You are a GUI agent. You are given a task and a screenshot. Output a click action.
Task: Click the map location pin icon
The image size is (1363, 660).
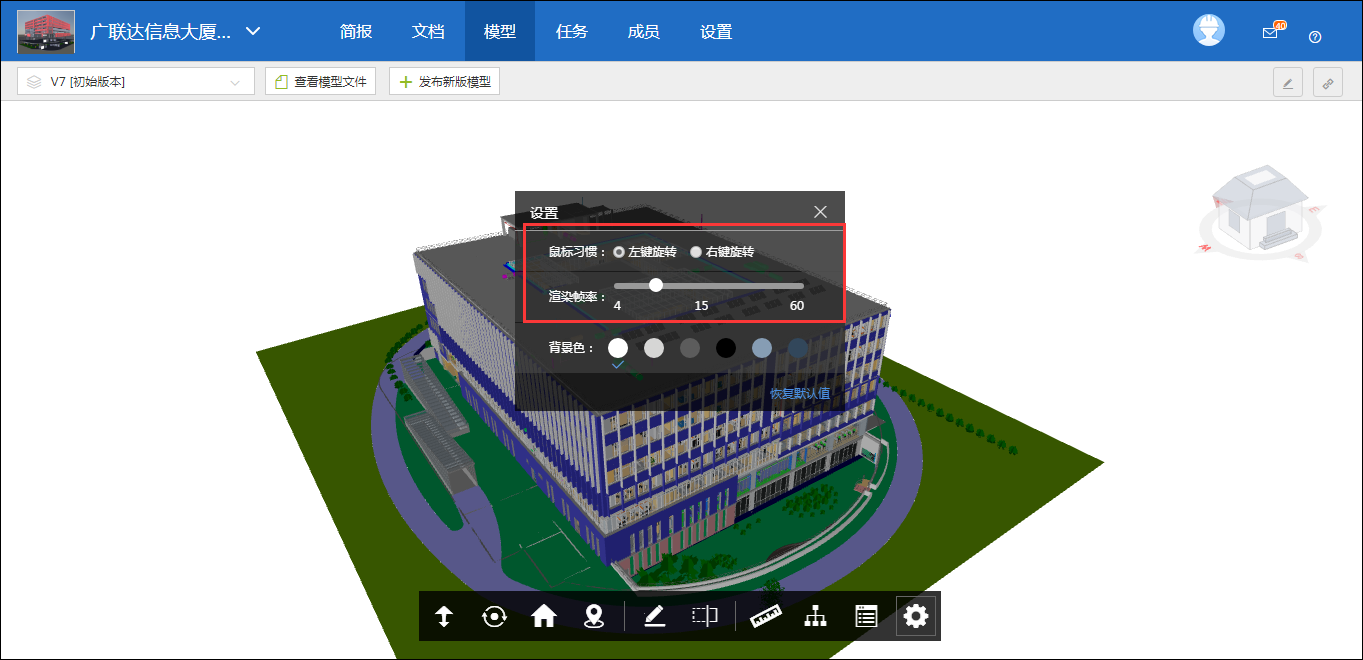click(x=594, y=616)
